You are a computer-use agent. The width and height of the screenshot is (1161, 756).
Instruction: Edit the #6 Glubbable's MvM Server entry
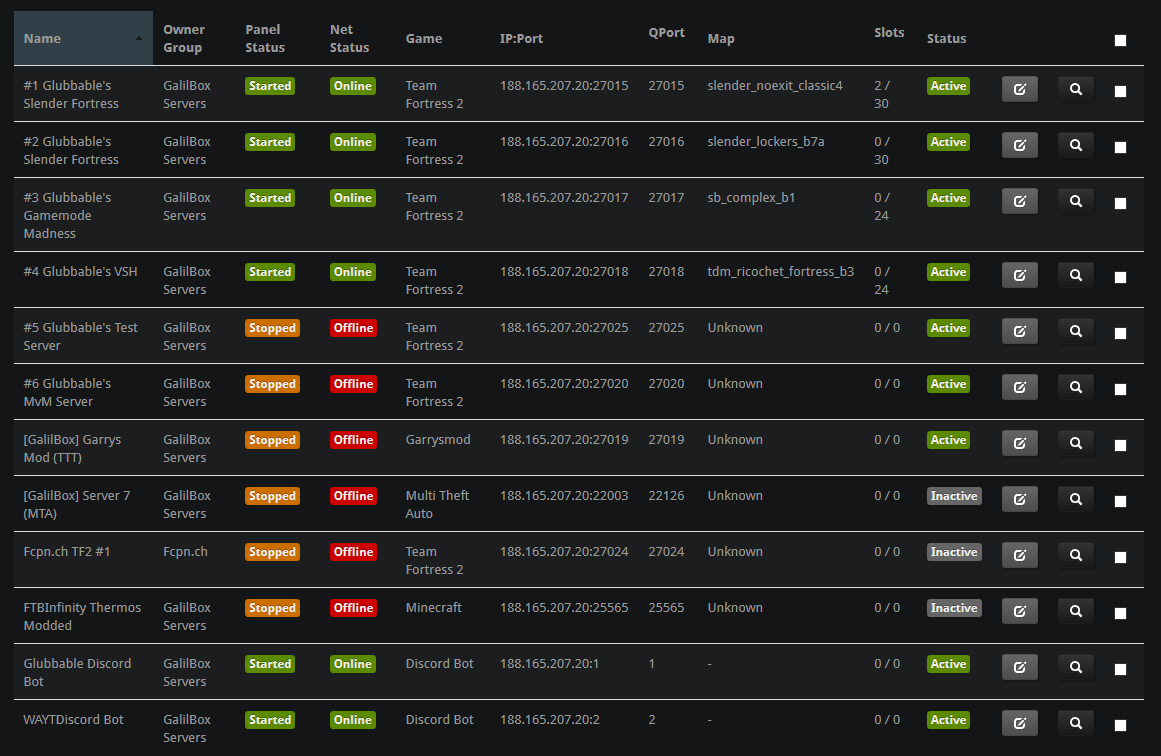click(x=1020, y=387)
